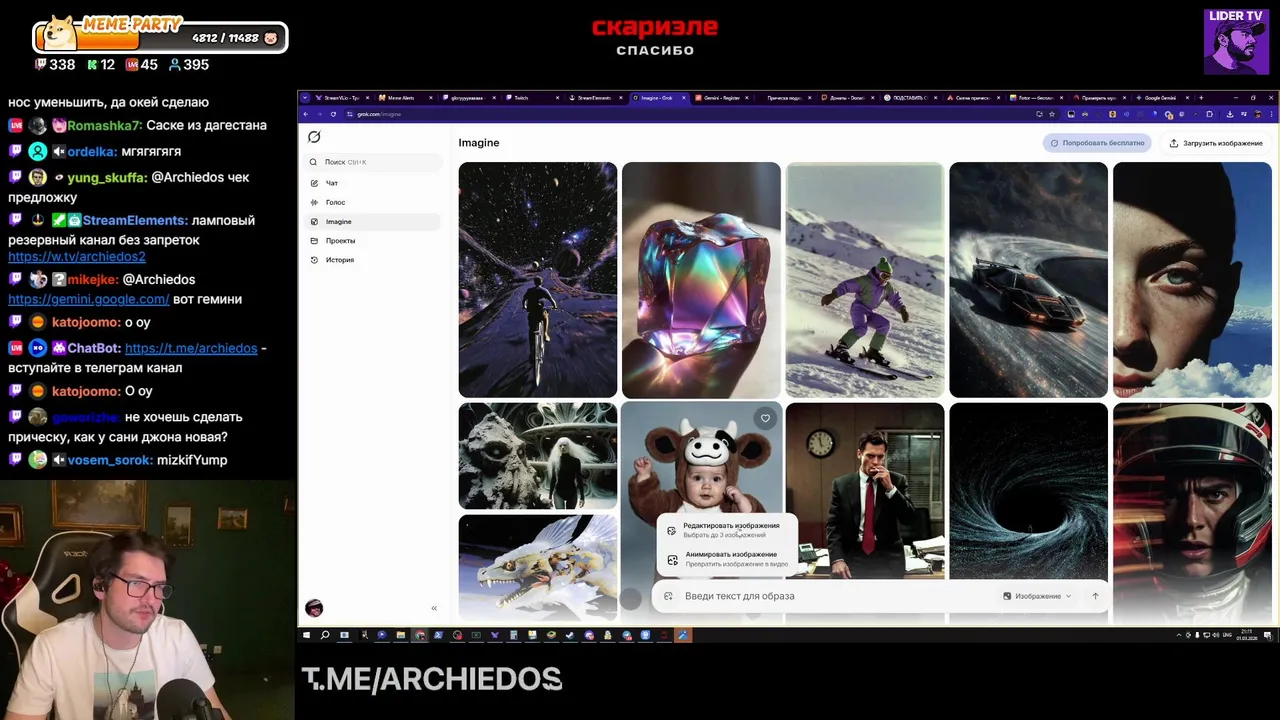Reload the grok.com page
The width and height of the screenshot is (1280, 720).
pos(334,114)
